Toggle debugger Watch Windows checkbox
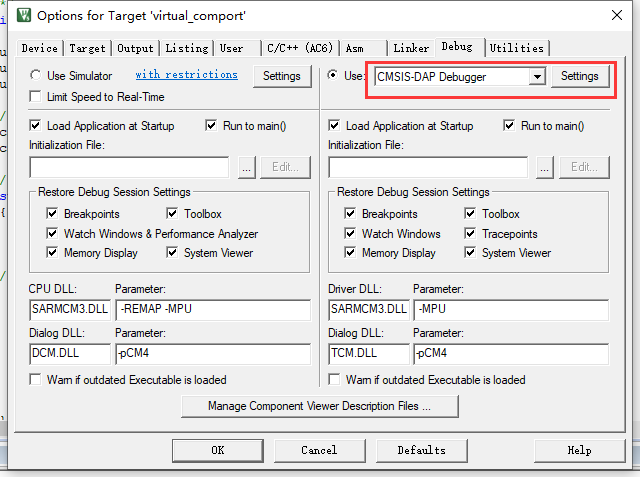The image size is (640, 477). point(350,233)
